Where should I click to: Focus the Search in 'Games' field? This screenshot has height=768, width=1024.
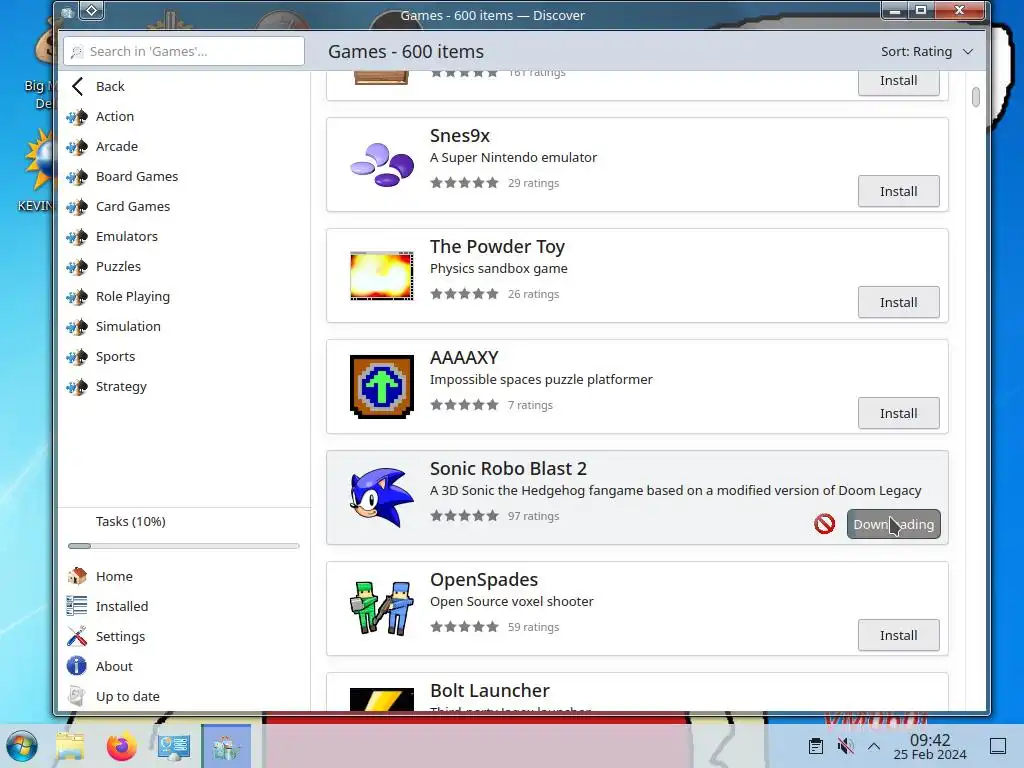tap(184, 51)
